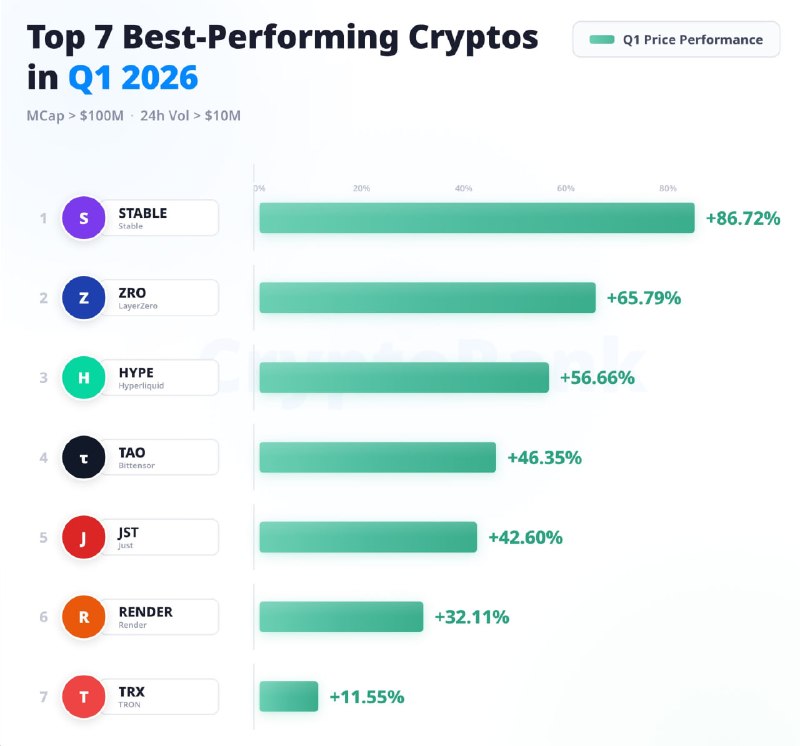Click the green HYPE Hyperliquid icon
The width and height of the screenshot is (800, 746).
pos(84,378)
